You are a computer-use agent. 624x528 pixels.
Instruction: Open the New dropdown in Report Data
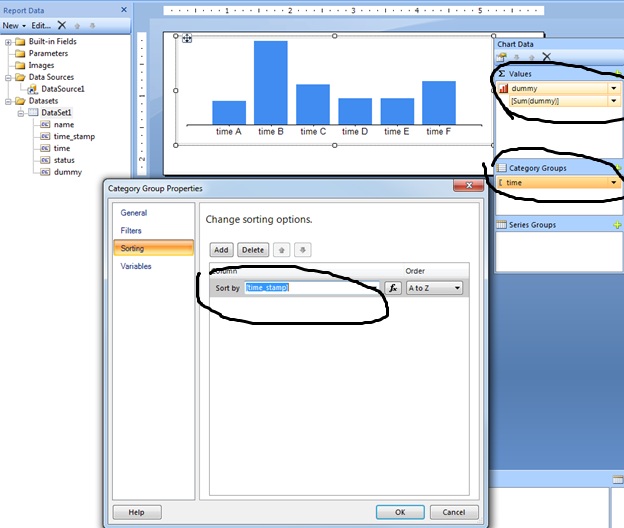[x=14, y=26]
